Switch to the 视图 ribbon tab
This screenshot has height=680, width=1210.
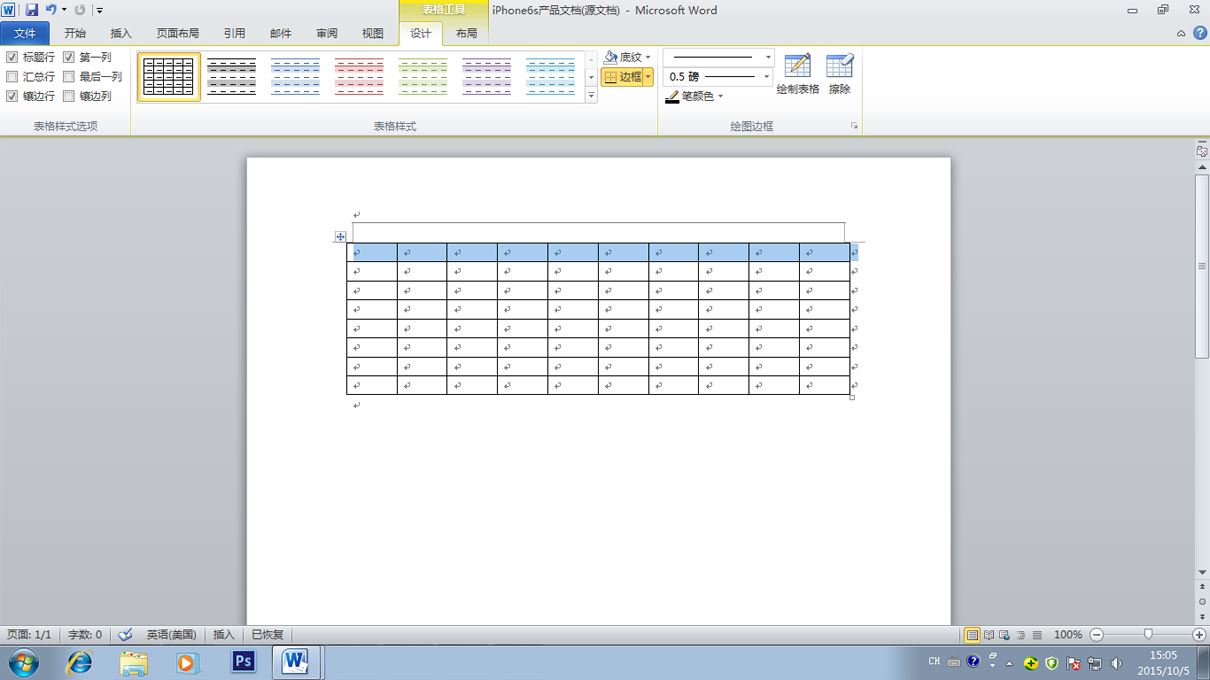(373, 33)
